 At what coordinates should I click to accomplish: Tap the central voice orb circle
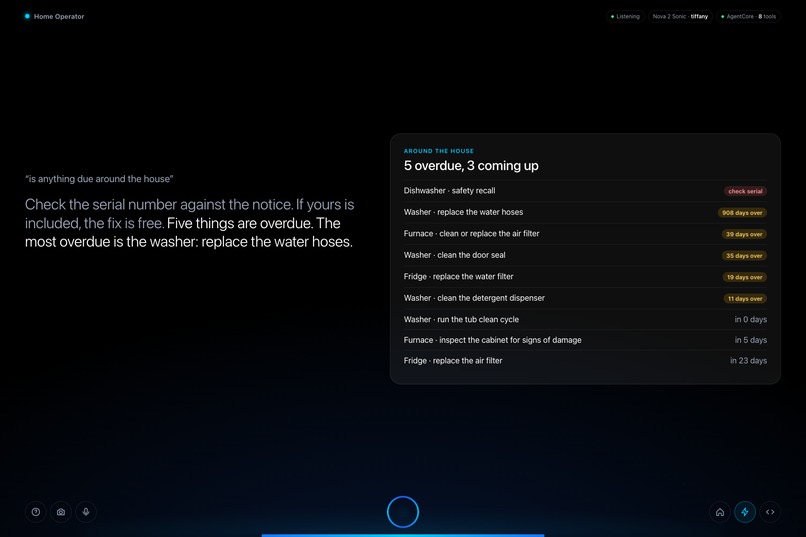pos(402,512)
